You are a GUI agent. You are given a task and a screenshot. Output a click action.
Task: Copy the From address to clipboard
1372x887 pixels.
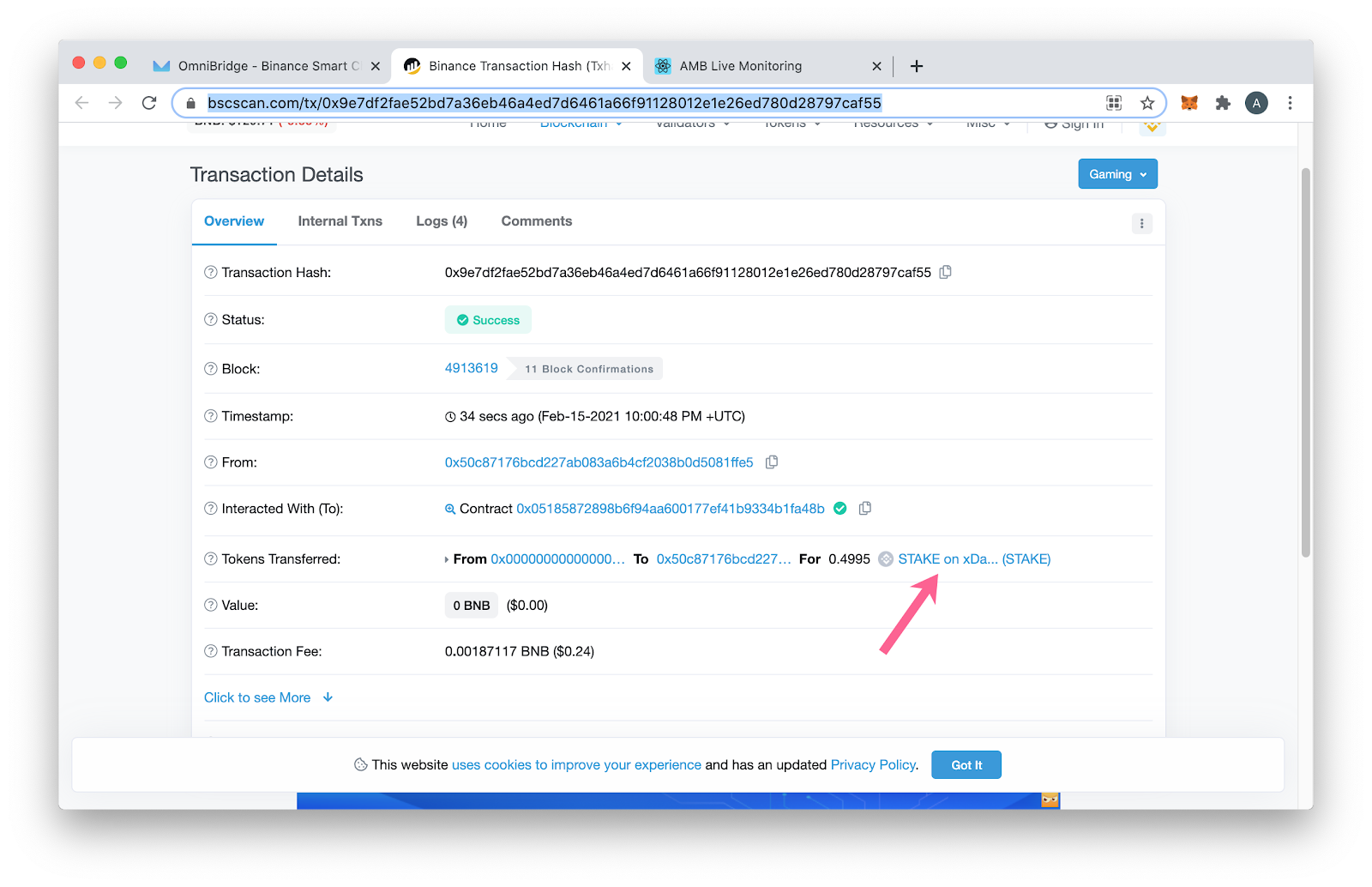(x=772, y=462)
